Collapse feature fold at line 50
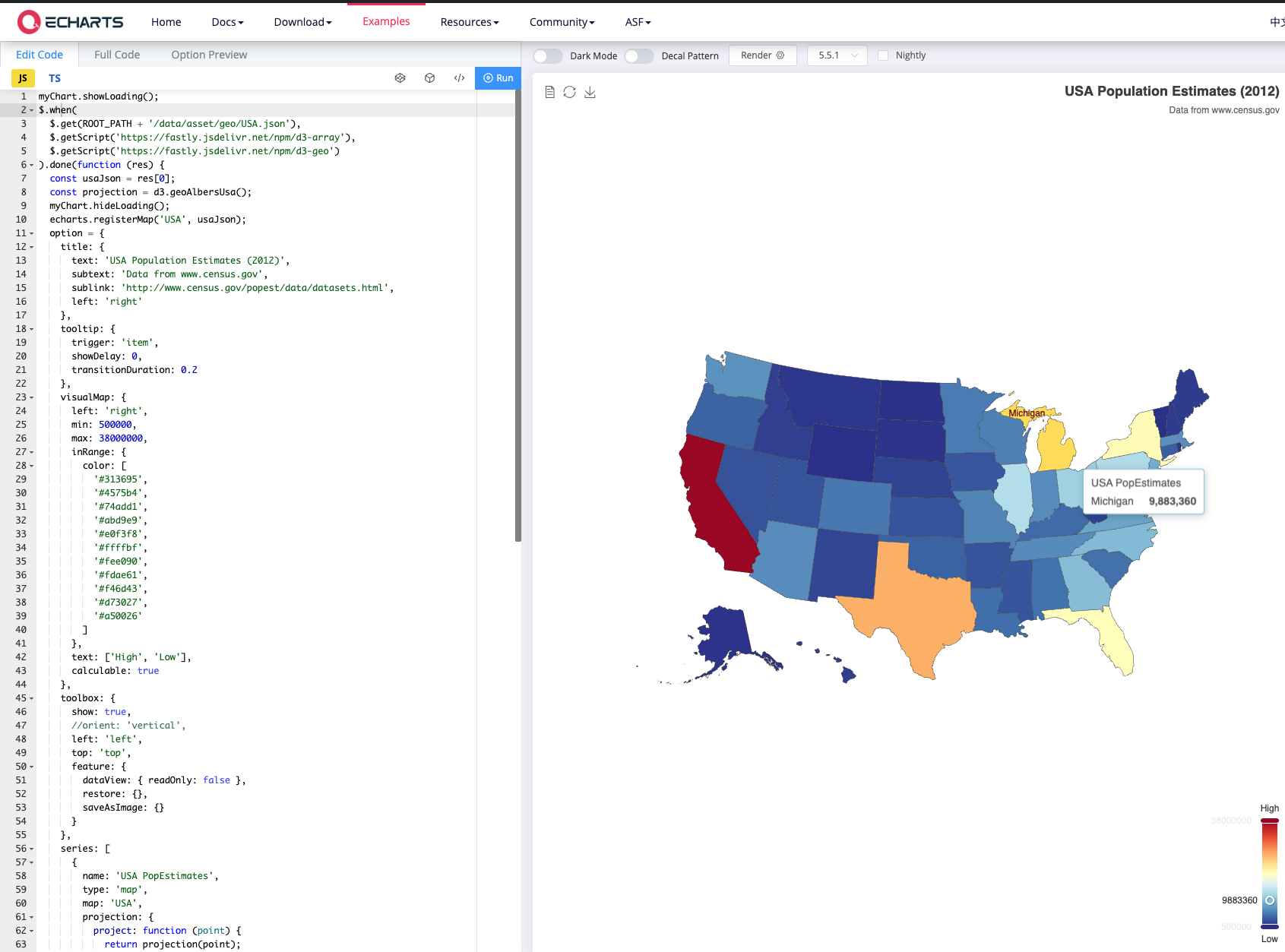The width and height of the screenshot is (1285, 952). [31, 767]
